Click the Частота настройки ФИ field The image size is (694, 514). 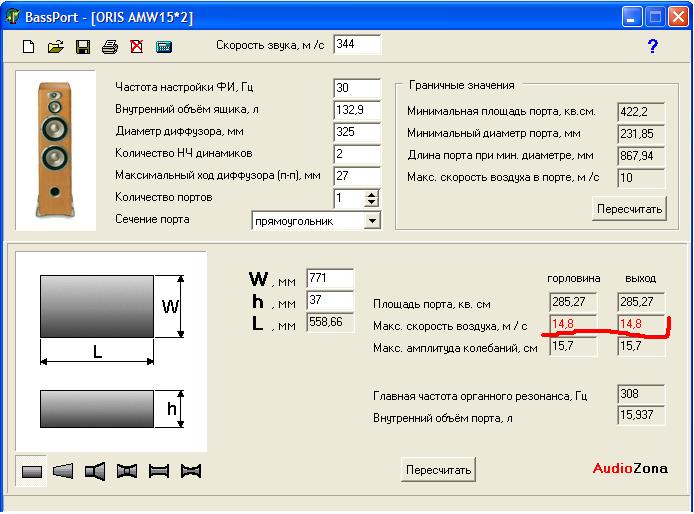click(357, 88)
